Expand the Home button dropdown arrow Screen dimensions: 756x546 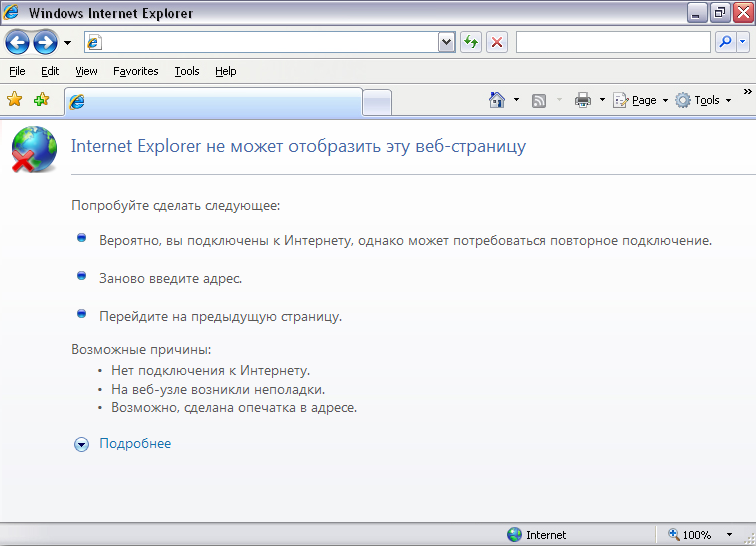[516, 100]
